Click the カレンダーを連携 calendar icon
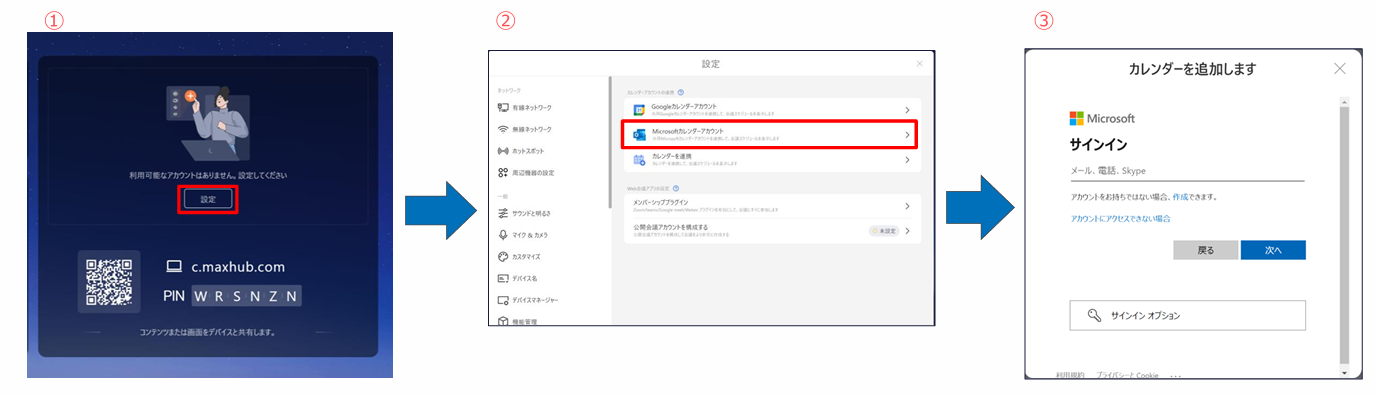The image size is (1377, 396). tap(639, 159)
